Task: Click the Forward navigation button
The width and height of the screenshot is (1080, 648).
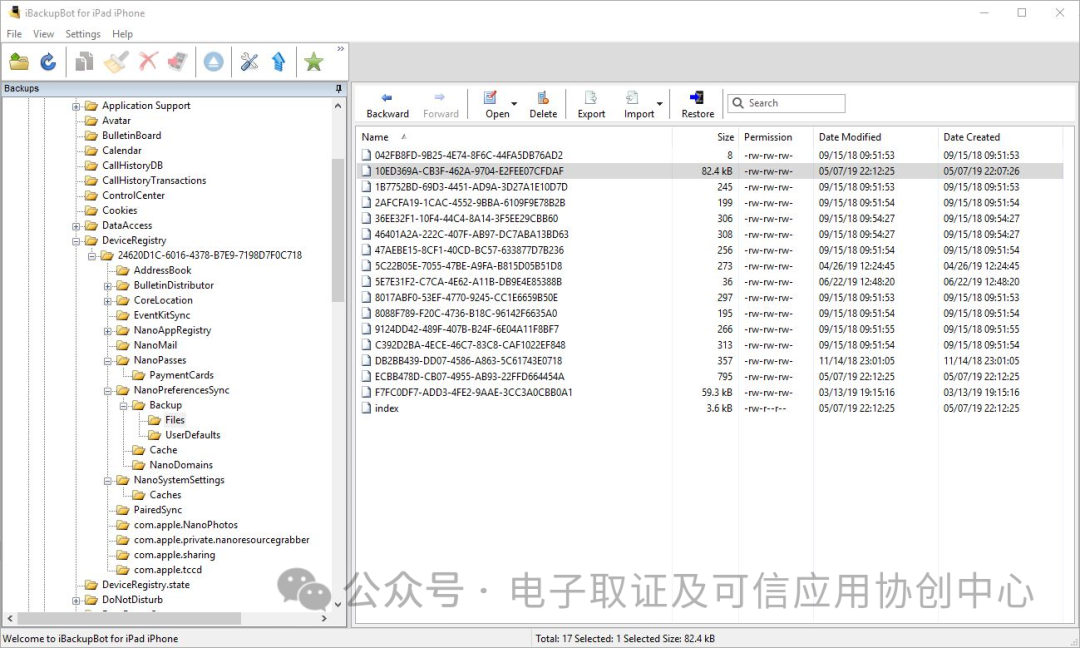Action: point(441,105)
